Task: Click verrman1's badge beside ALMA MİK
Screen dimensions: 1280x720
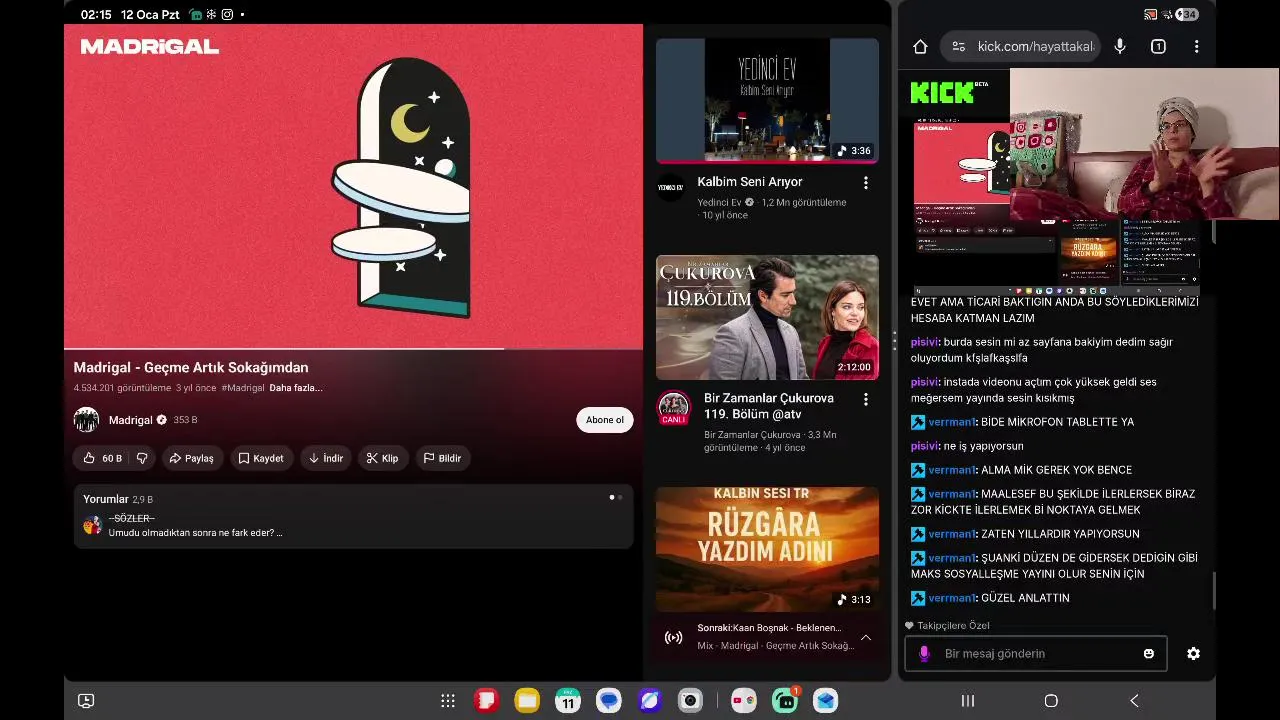Action: 918,470
